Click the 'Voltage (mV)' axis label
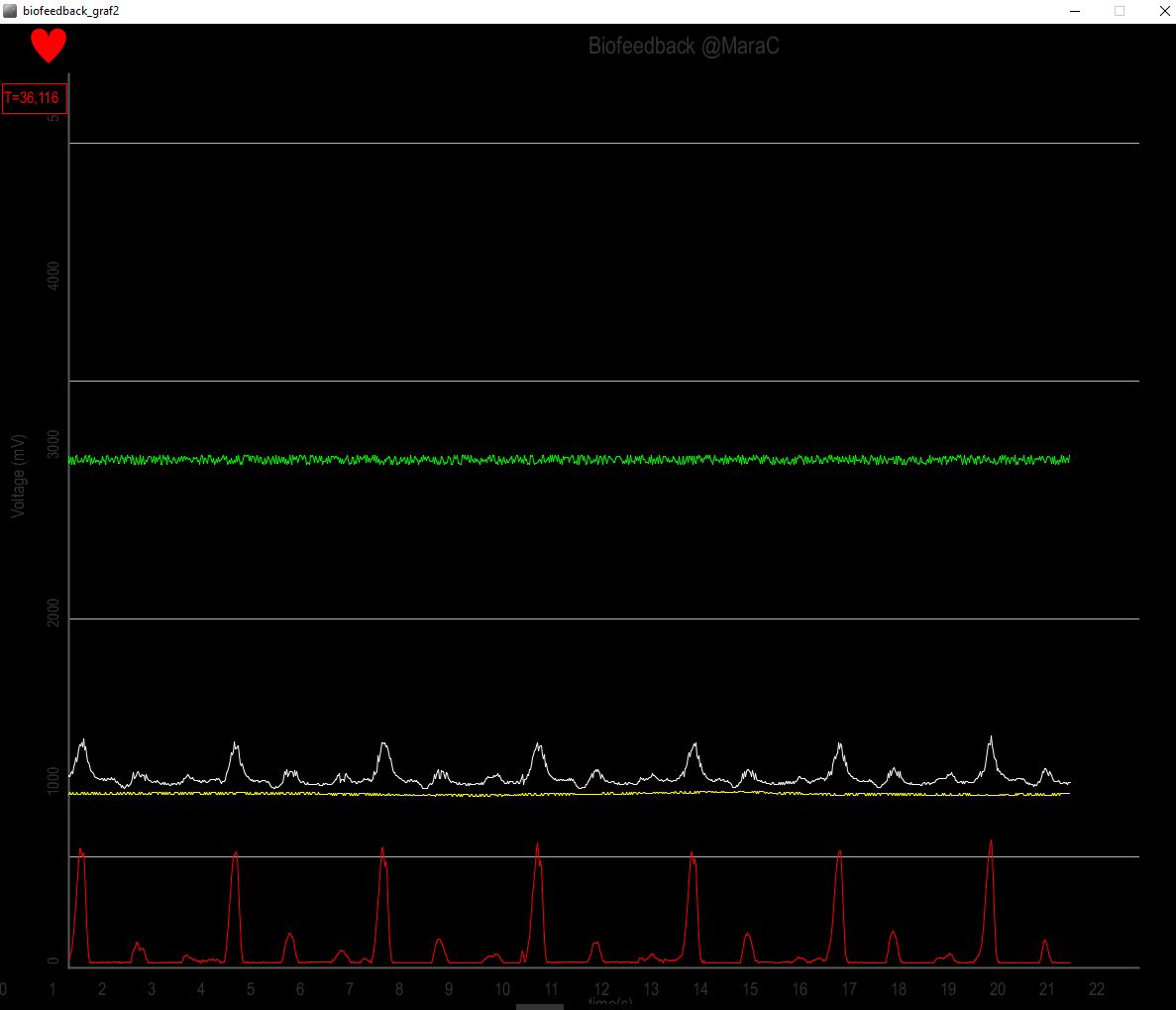1176x1010 pixels. click(x=18, y=477)
